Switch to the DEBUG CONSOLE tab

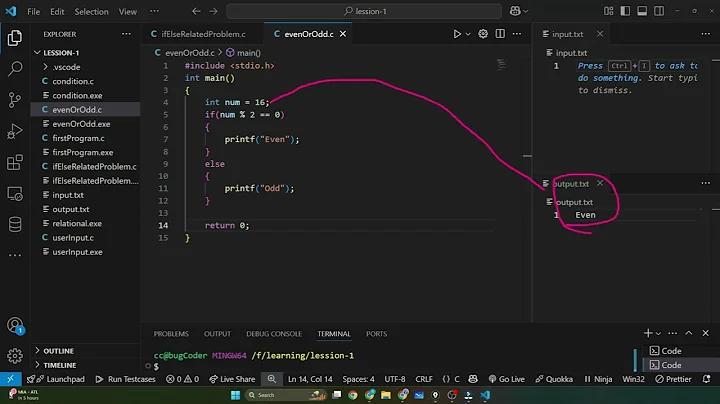point(274,334)
